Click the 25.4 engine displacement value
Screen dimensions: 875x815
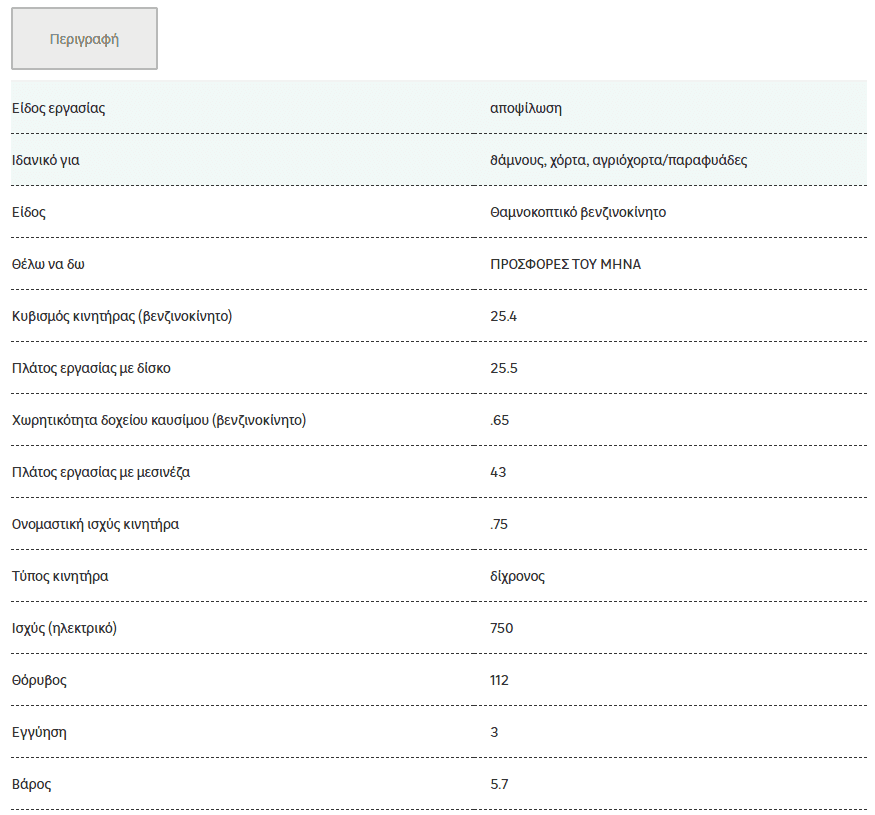tap(503, 317)
